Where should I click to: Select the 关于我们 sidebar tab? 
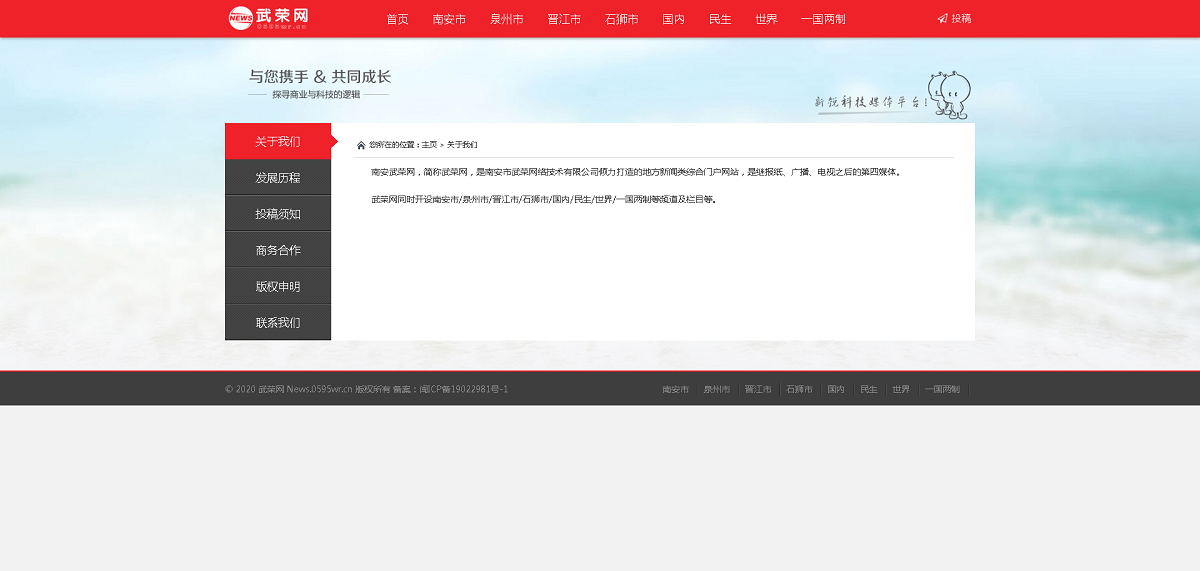point(277,141)
